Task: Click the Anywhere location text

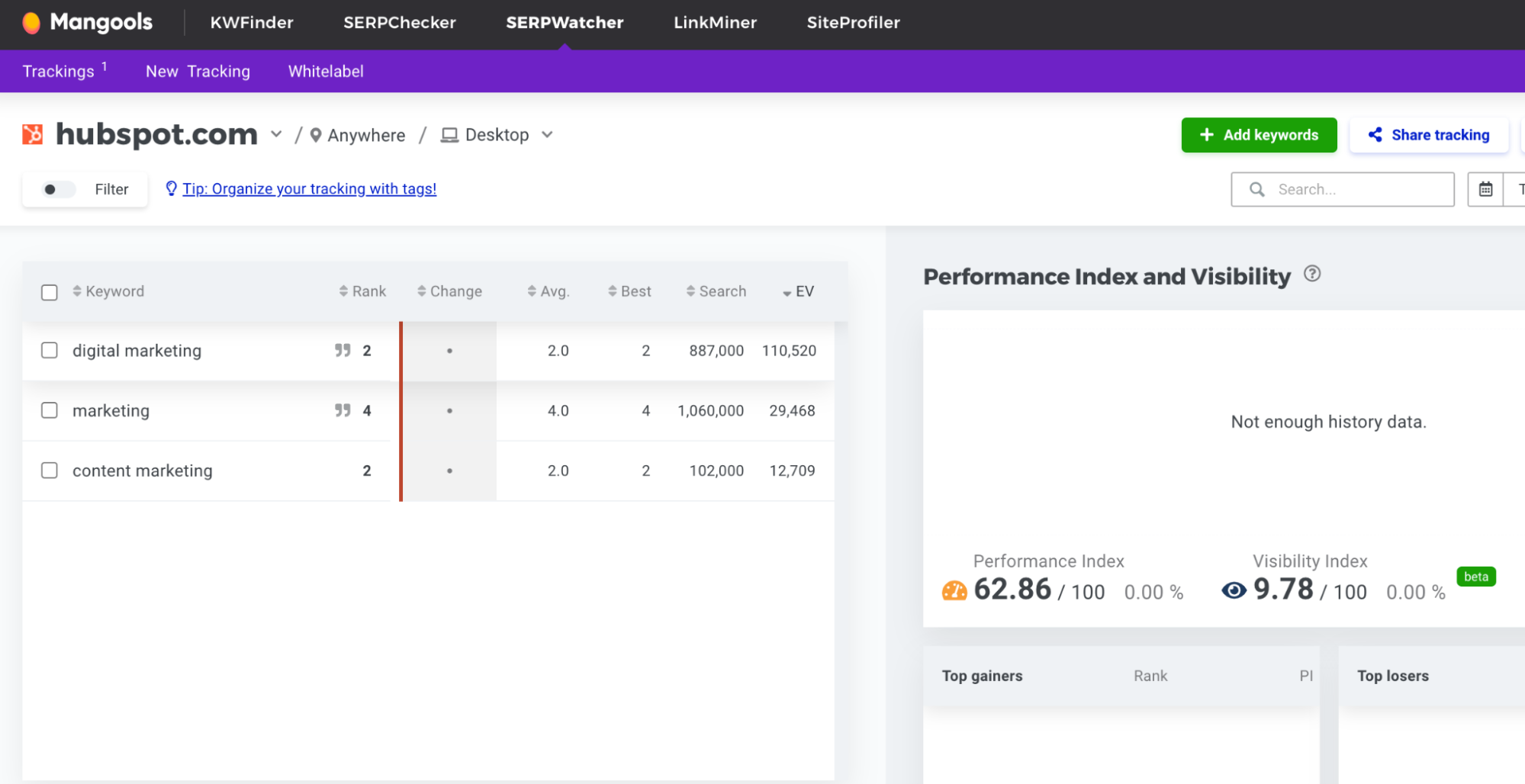Action: click(366, 135)
